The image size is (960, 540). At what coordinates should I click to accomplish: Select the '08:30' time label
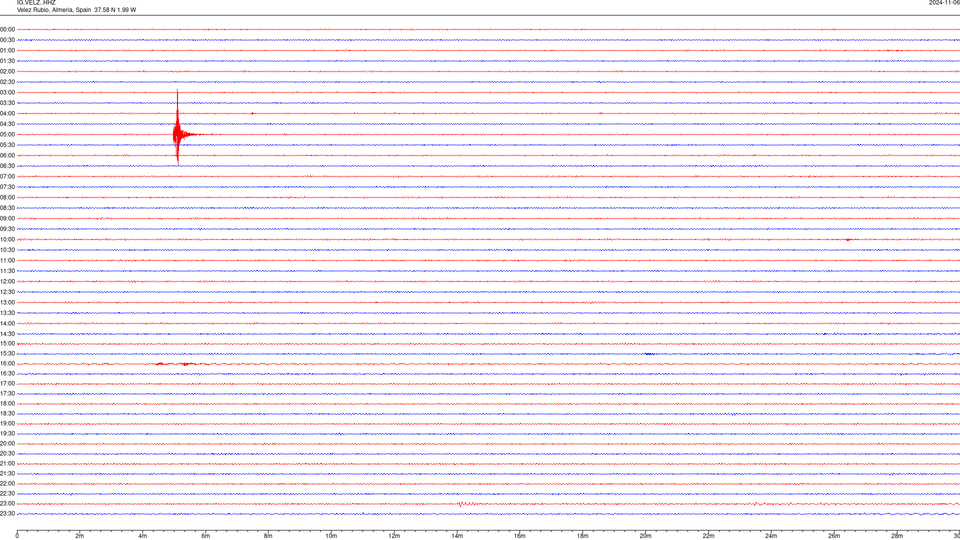pyautogui.click(x=7, y=208)
